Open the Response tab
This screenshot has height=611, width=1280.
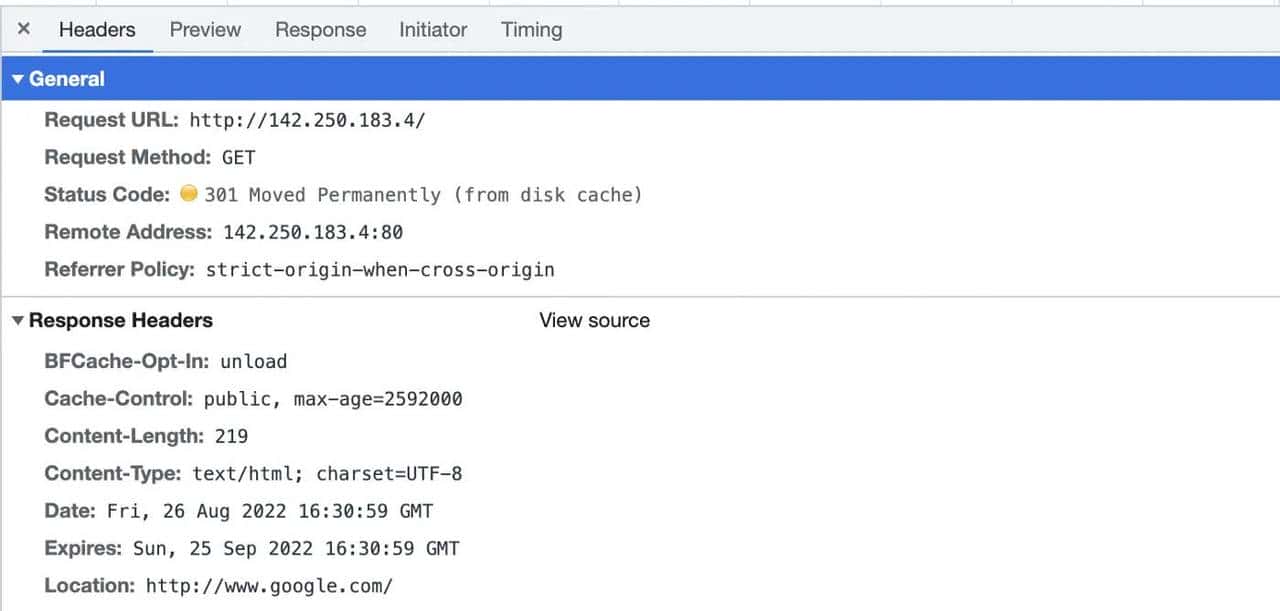320,30
